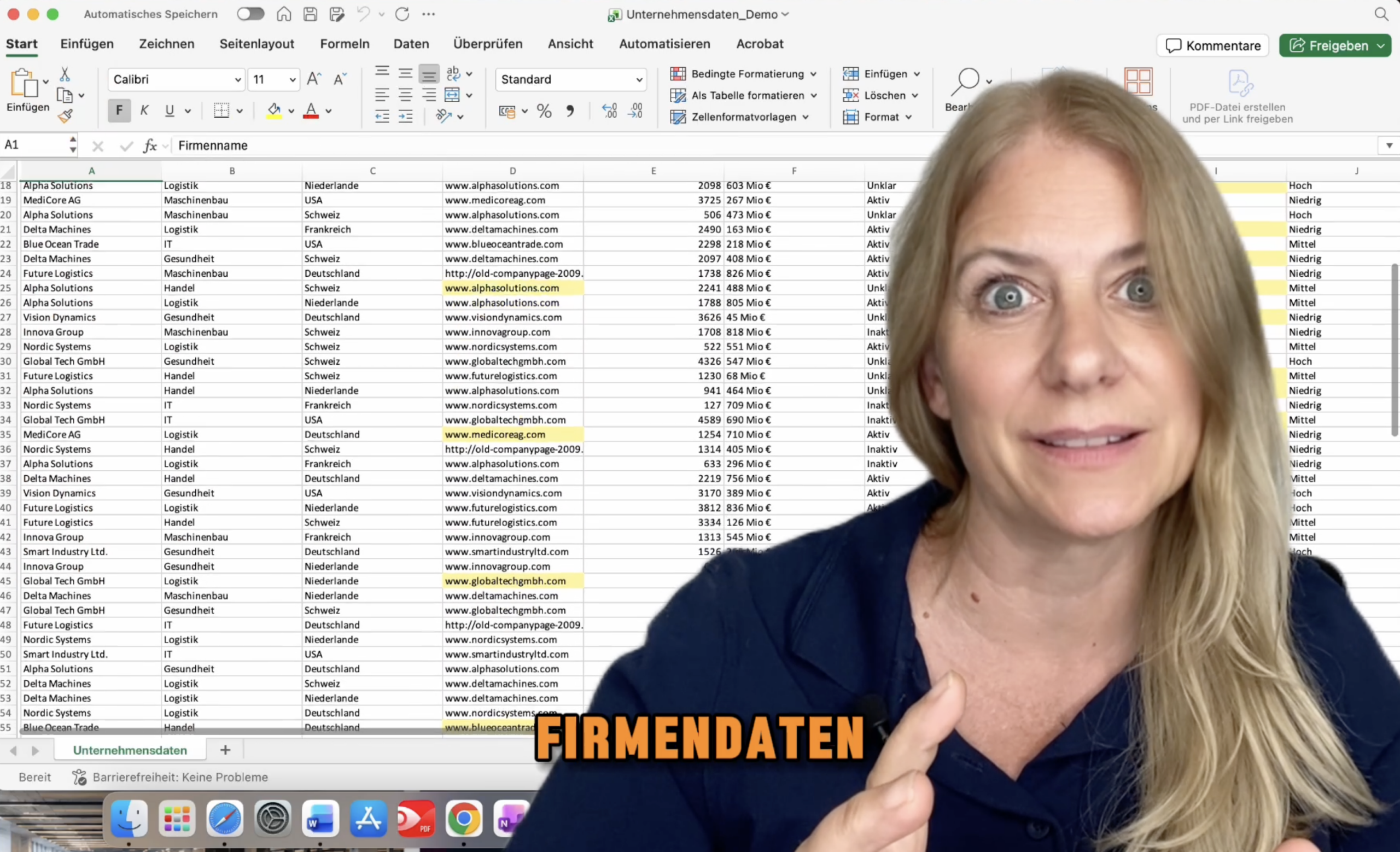Click the search magnifier in title bar

1382,14
